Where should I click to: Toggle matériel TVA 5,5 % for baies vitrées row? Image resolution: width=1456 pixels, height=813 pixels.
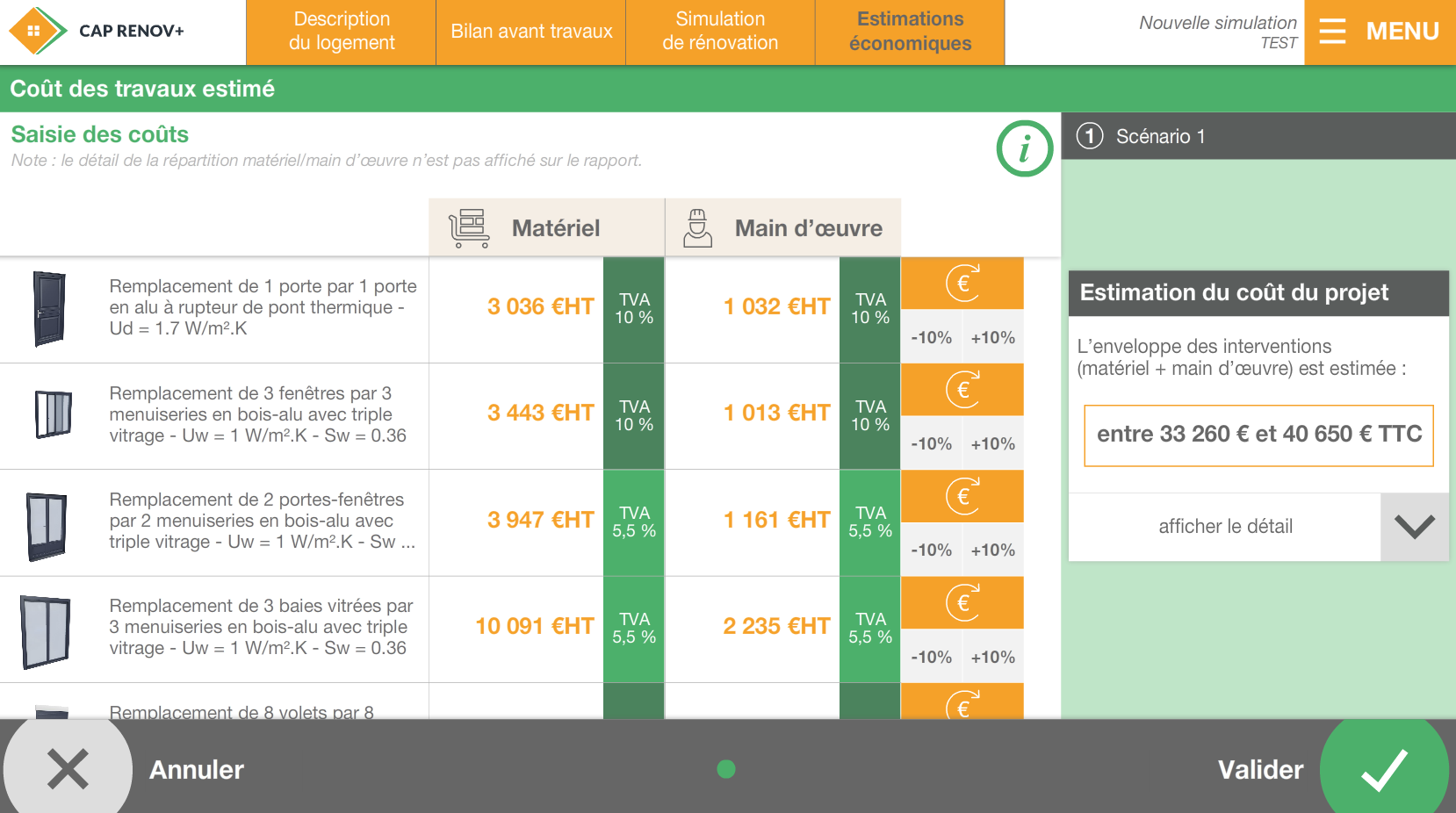pyautogui.click(x=634, y=629)
